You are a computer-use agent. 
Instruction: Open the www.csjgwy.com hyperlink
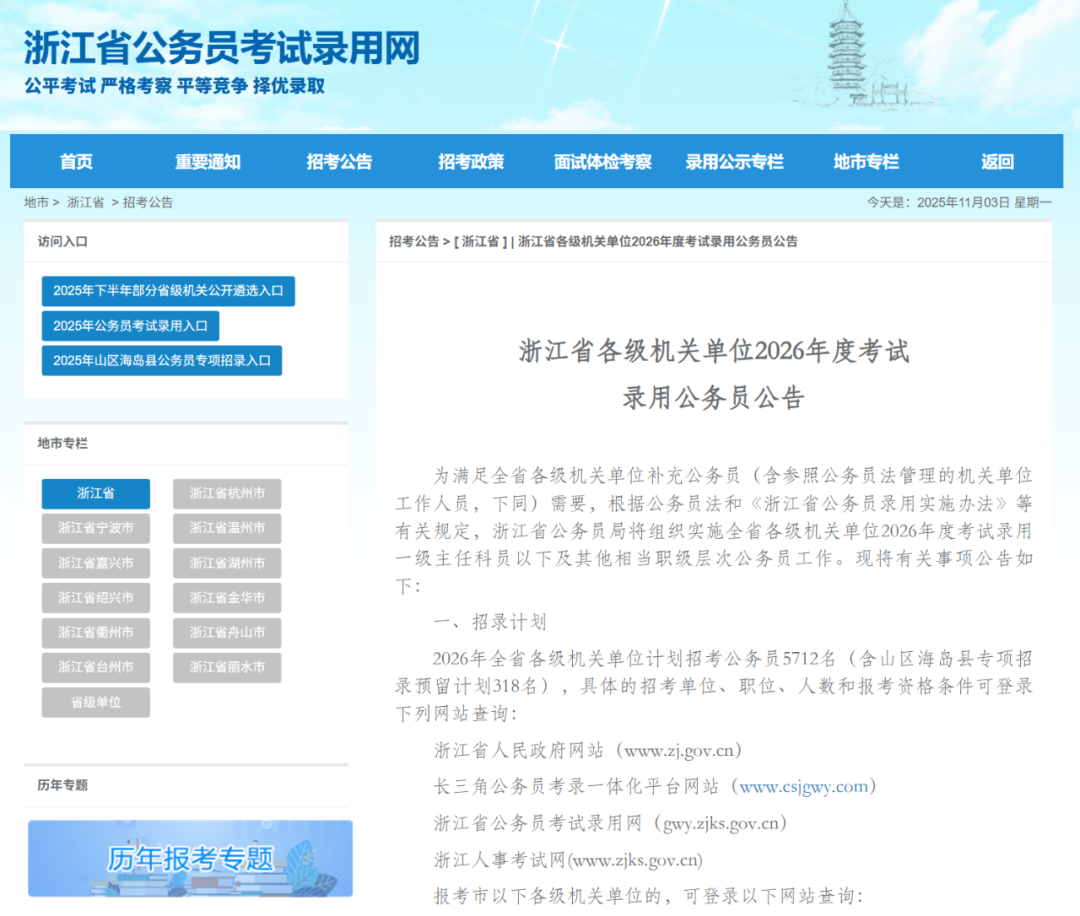tap(804, 786)
